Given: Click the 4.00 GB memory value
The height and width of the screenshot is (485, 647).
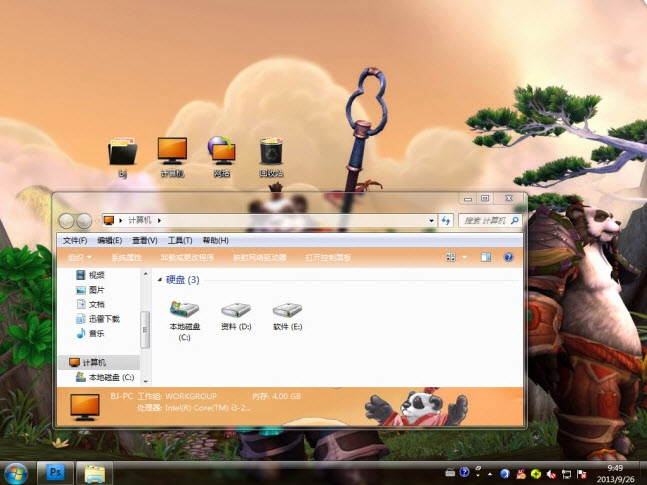Looking at the screenshot, I should click(286, 396).
